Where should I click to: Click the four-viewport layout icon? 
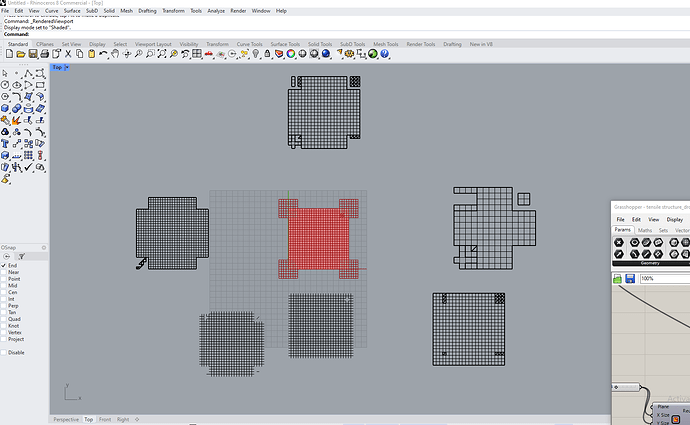[x=197, y=54]
